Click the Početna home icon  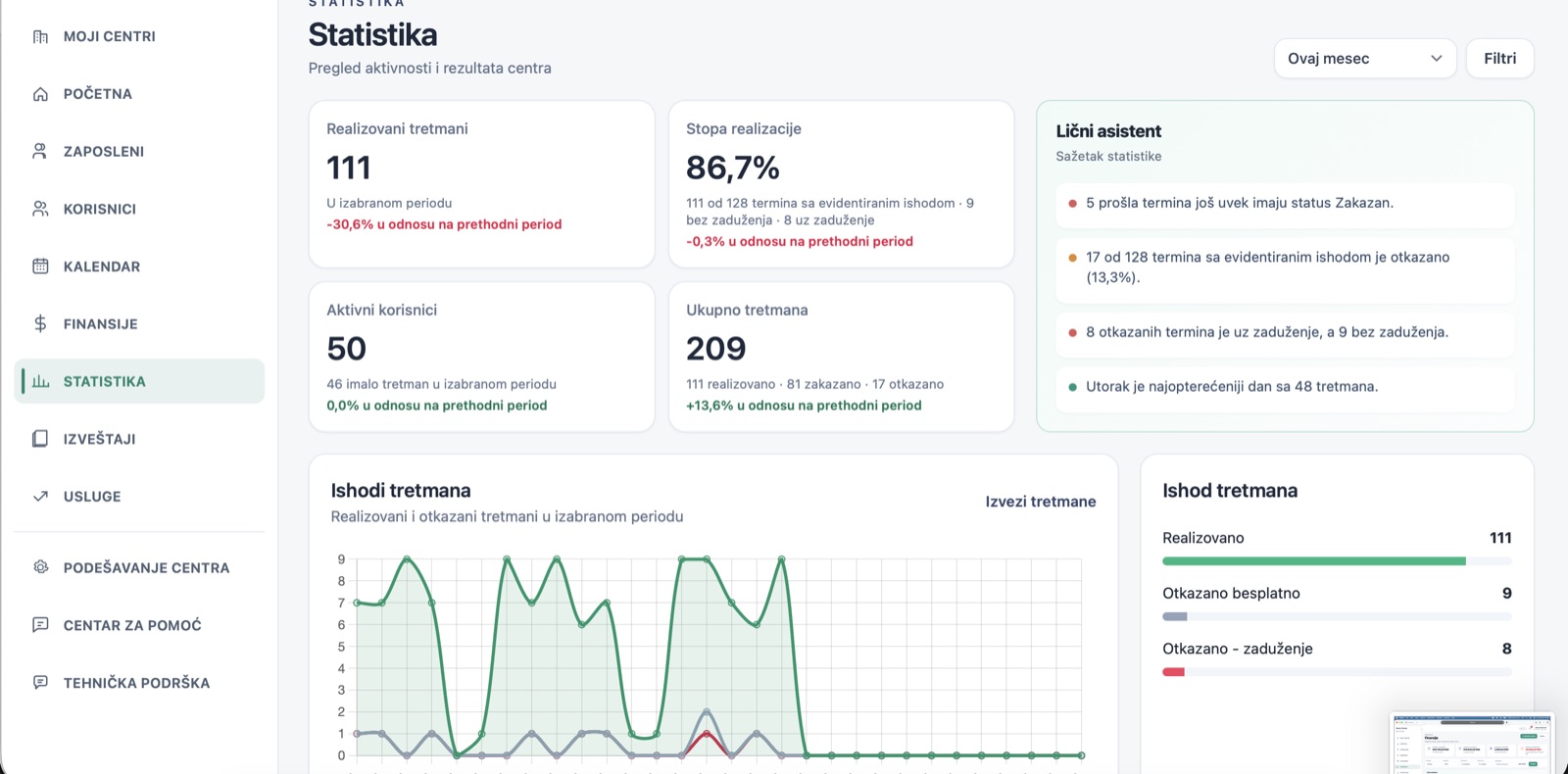click(x=40, y=94)
